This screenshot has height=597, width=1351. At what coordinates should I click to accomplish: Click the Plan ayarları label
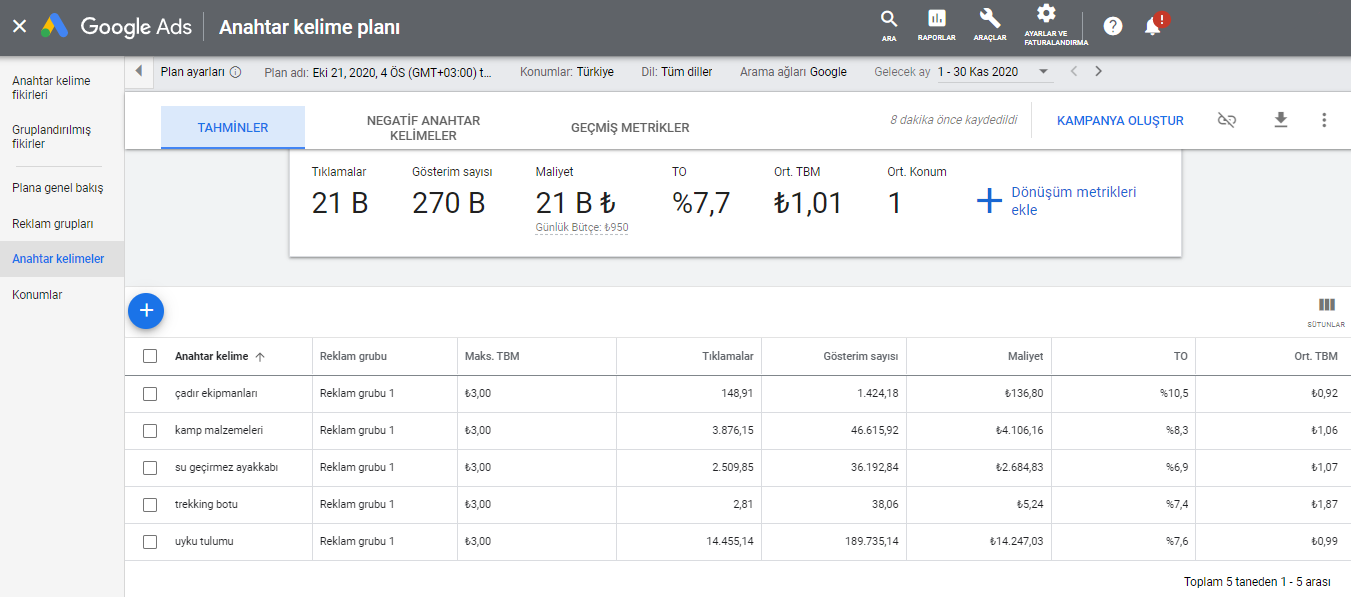[193, 72]
